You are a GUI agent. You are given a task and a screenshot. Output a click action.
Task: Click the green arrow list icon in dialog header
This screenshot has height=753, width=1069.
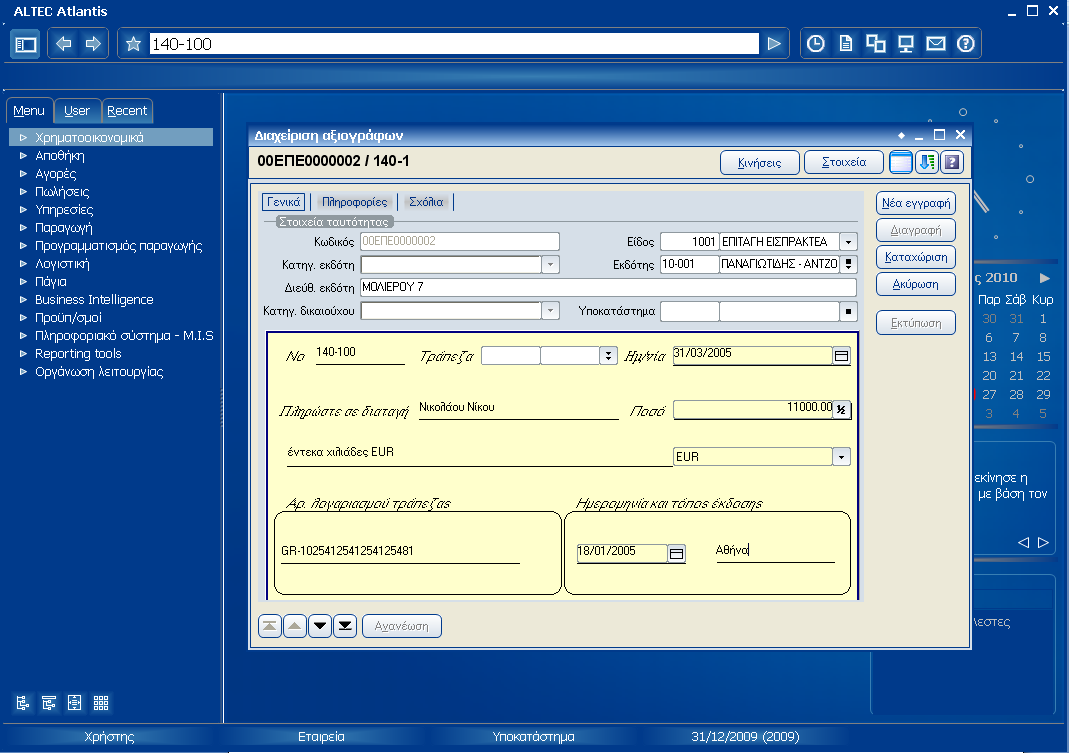927,162
